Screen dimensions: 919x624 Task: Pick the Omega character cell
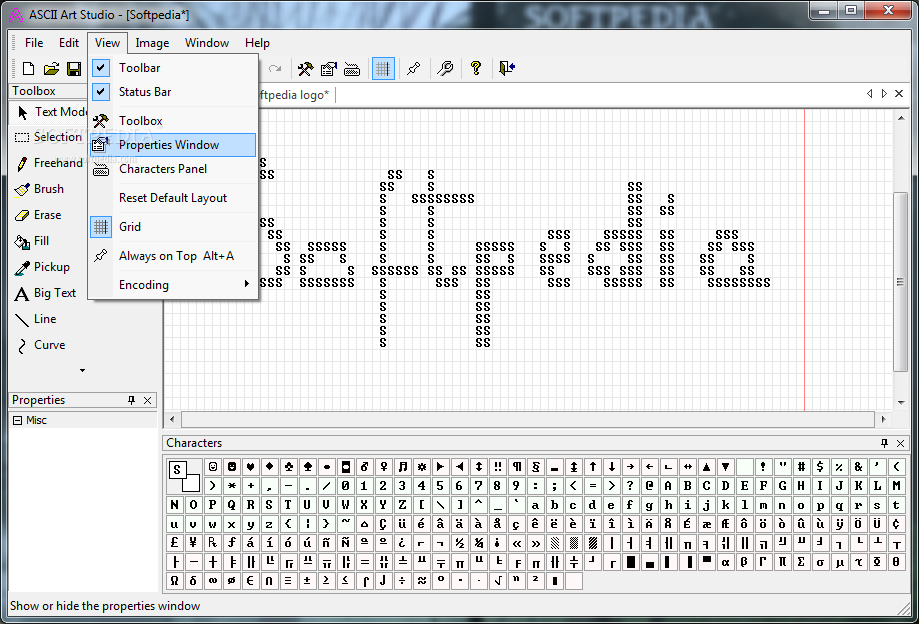coord(175,581)
